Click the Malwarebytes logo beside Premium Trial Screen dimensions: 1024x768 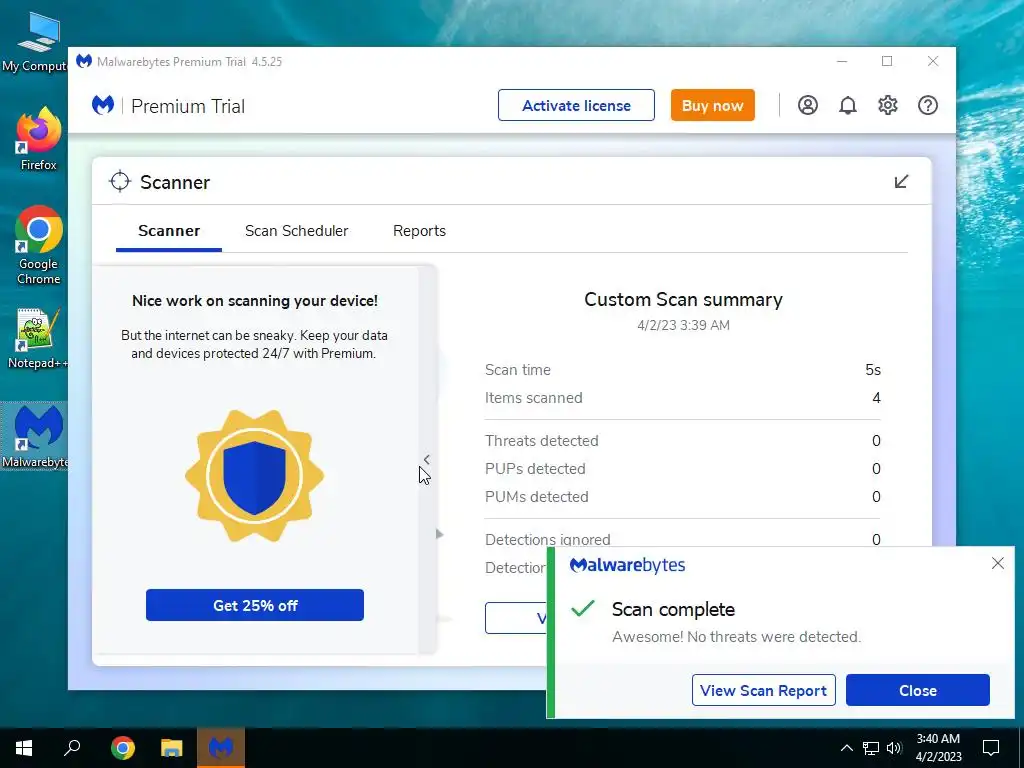pyautogui.click(x=103, y=105)
